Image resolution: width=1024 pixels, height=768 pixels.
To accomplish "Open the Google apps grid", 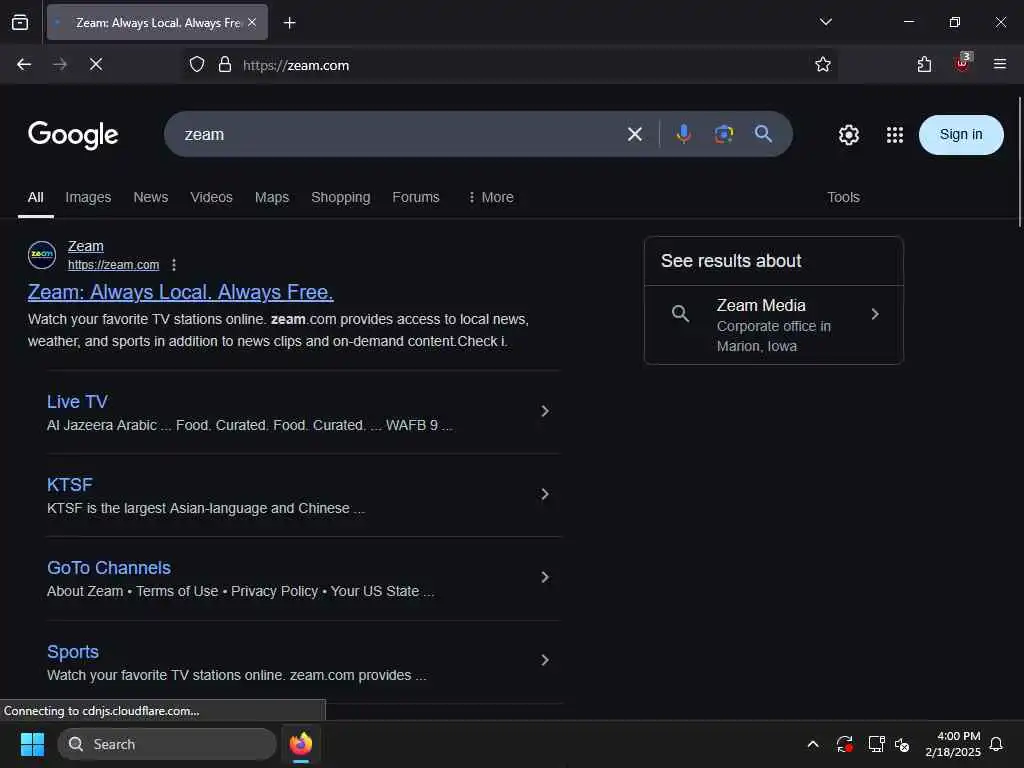I will (x=895, y=135).
